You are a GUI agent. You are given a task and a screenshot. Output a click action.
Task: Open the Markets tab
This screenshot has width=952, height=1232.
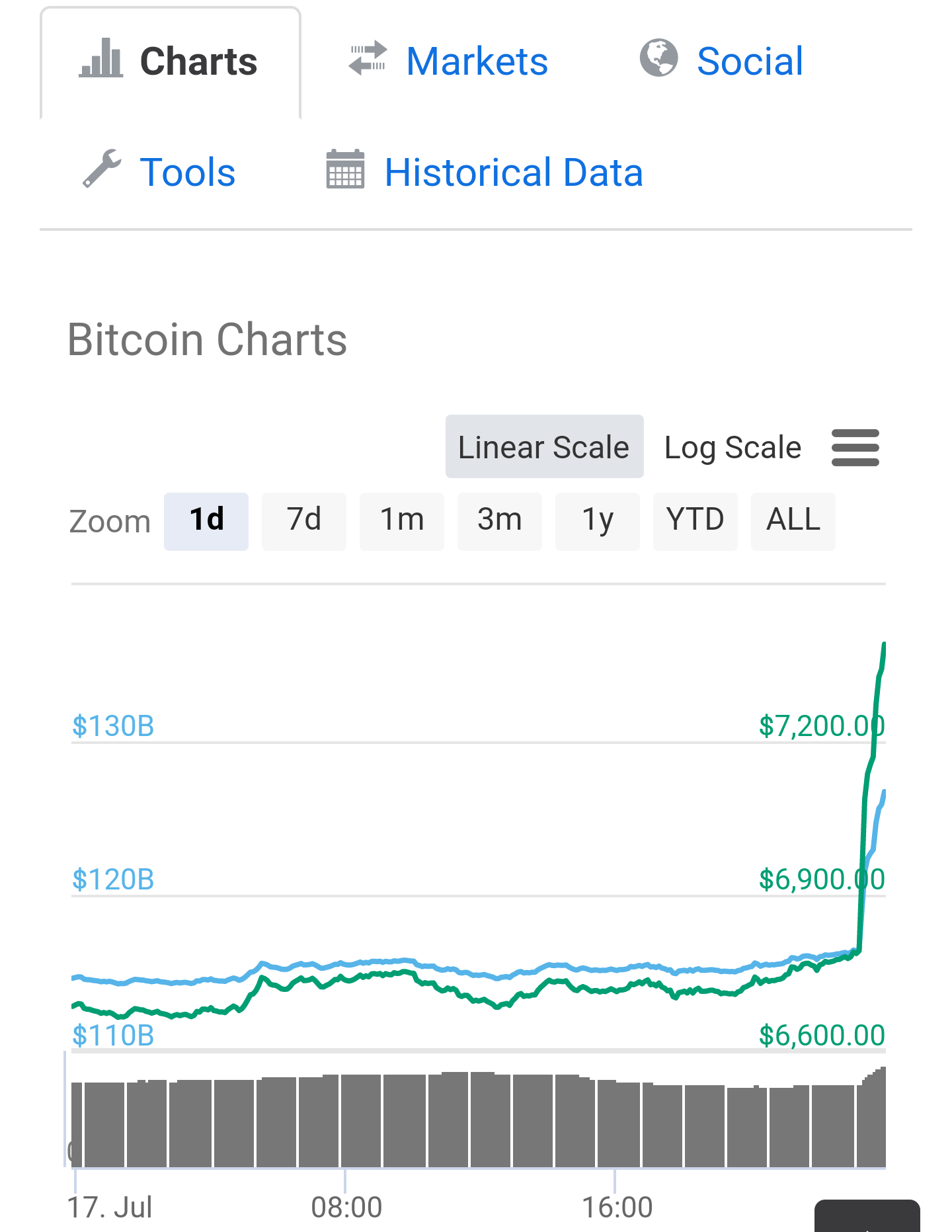click(477, 62)
